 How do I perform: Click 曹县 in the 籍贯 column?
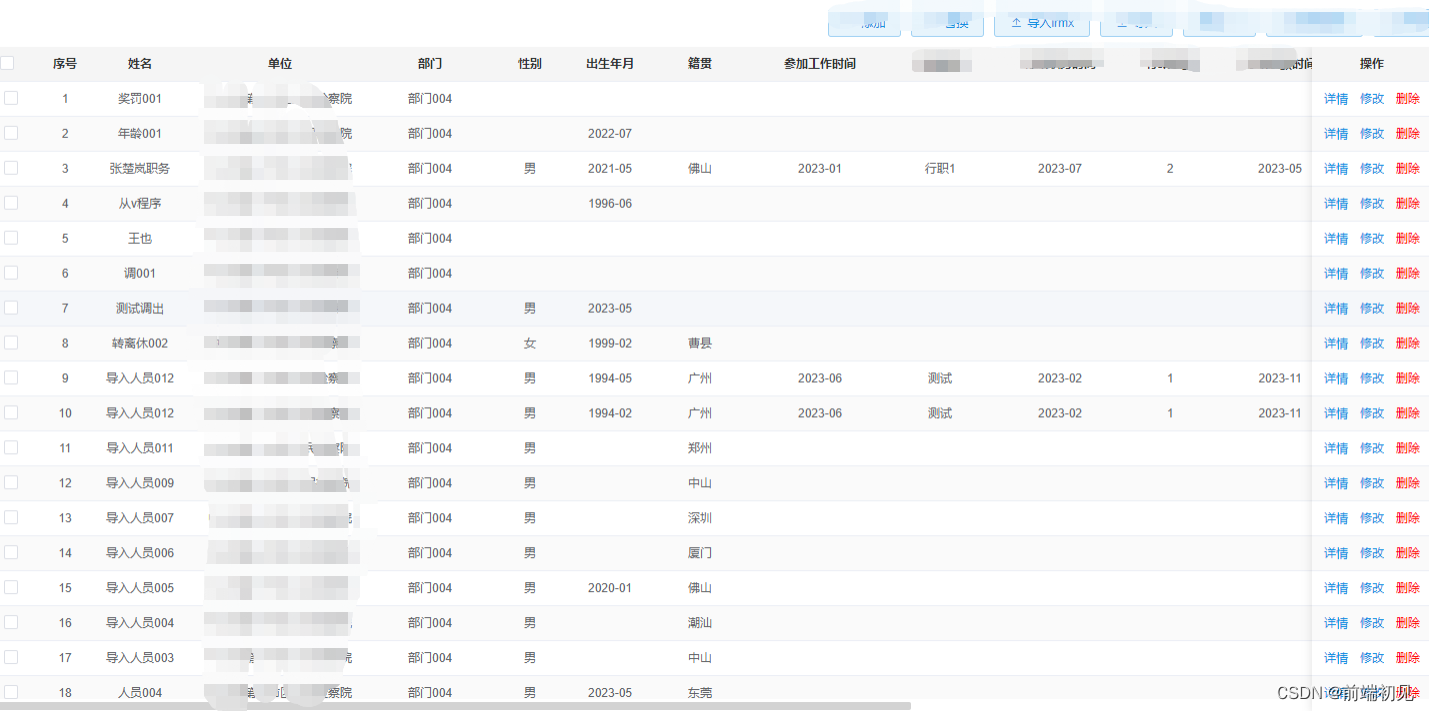[700, 344]
